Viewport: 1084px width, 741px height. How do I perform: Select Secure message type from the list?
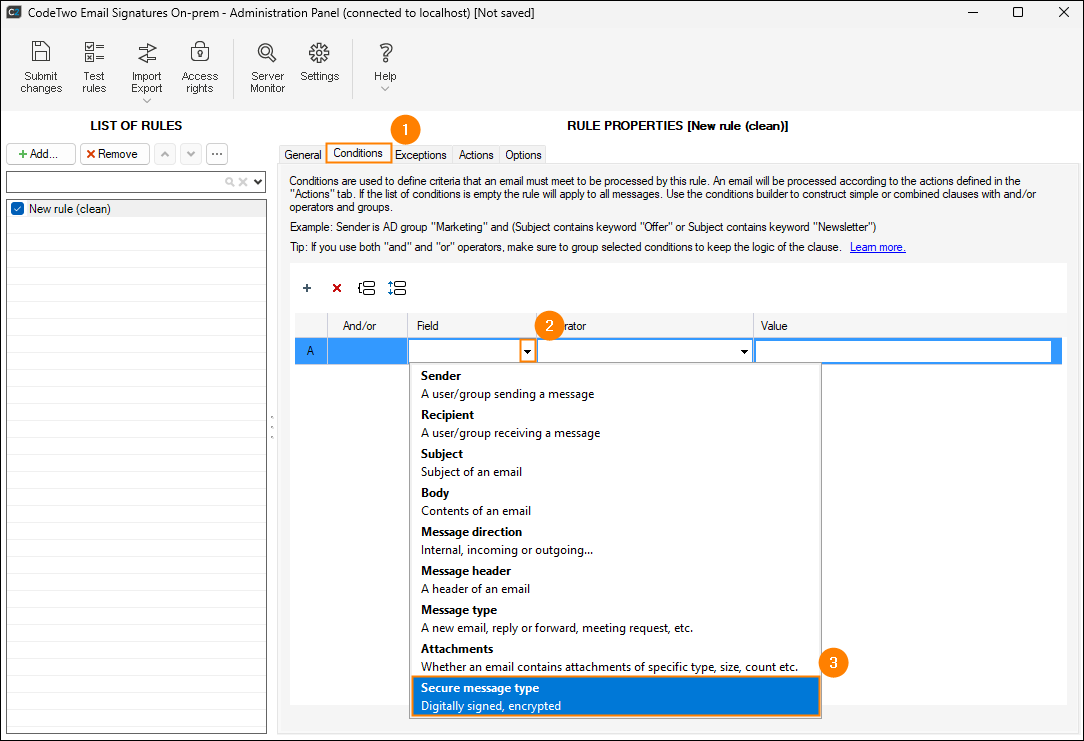point(615,696)
